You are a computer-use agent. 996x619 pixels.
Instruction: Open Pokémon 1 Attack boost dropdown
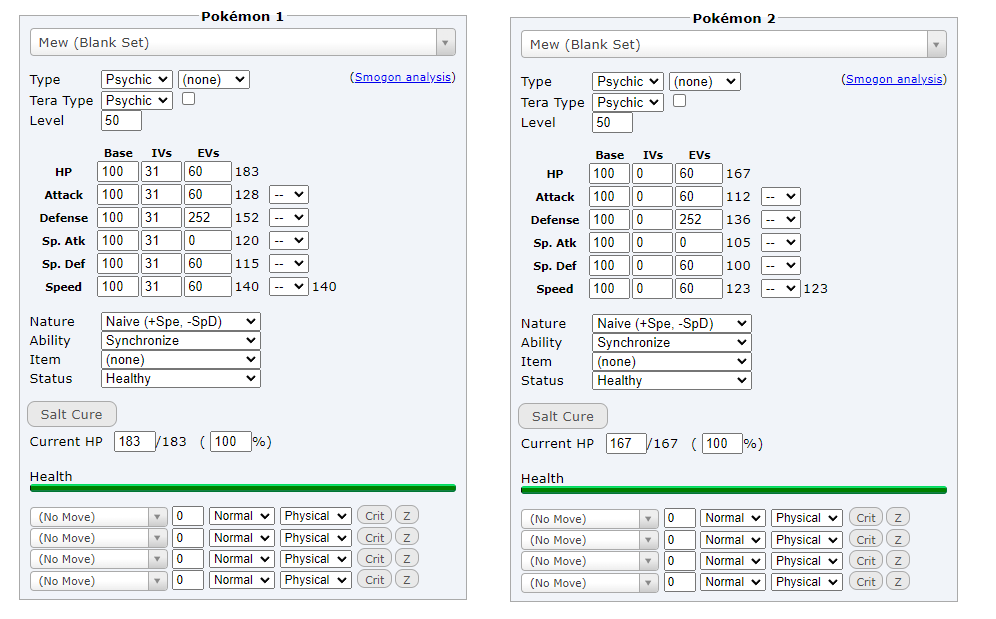coord(289,194)
